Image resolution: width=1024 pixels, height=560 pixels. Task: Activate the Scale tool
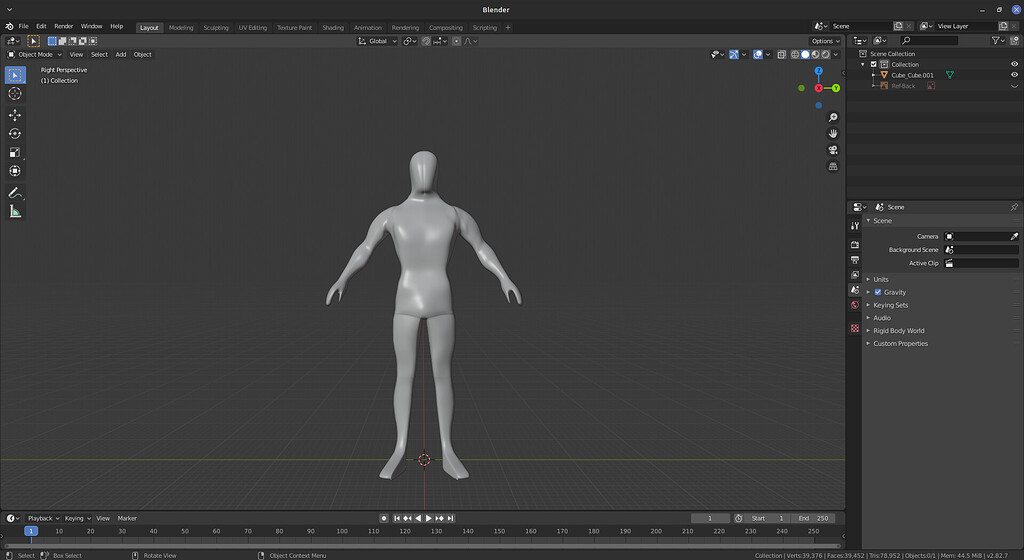click(15, 152)
